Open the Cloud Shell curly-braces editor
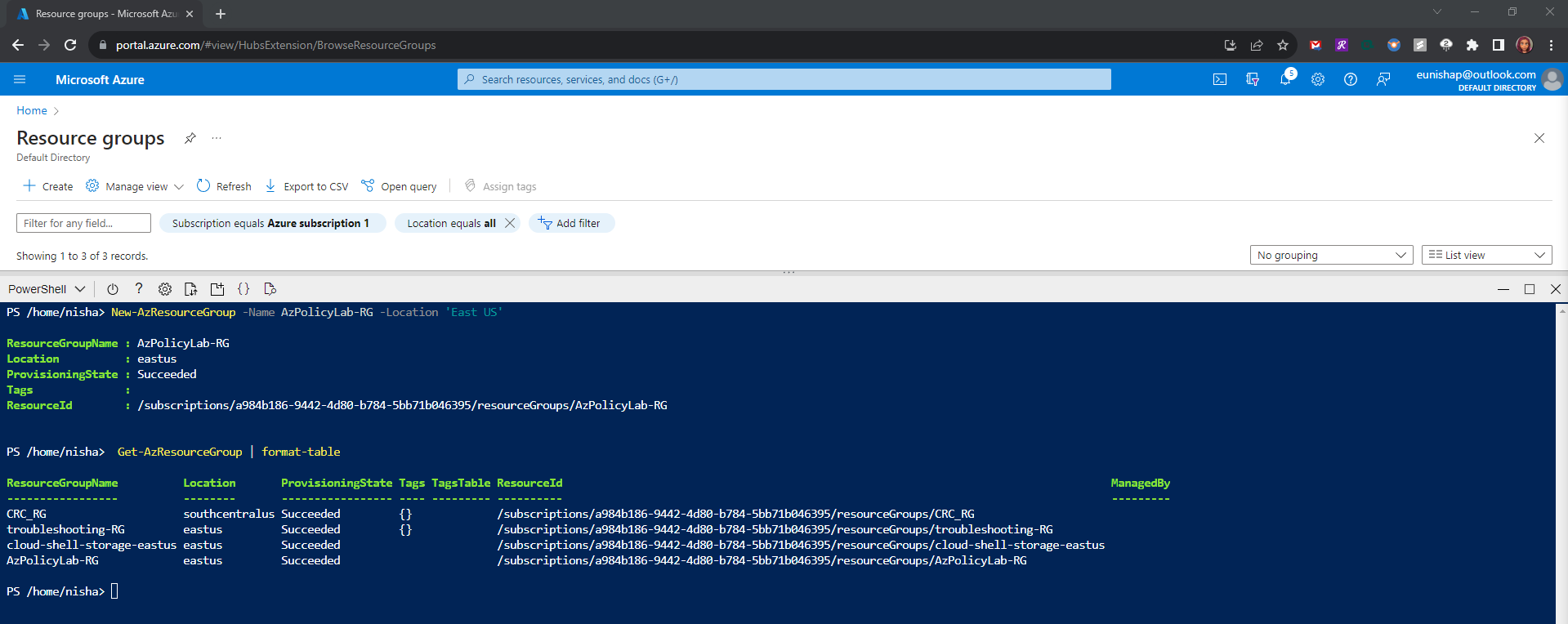 point(243,289)
